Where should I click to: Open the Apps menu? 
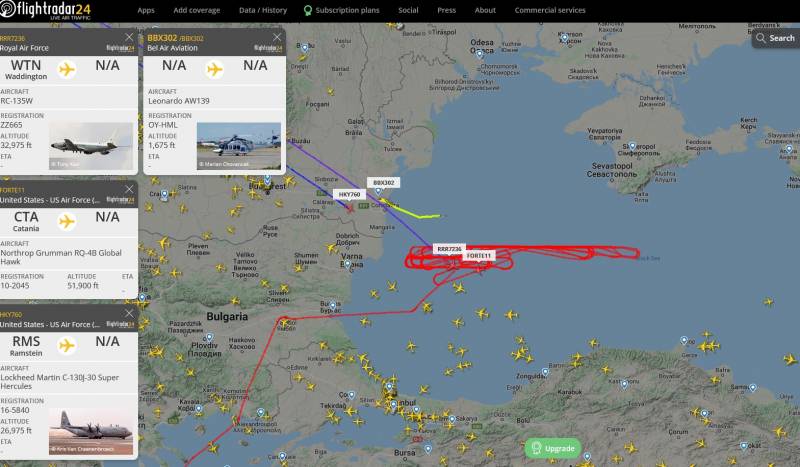tap(146, 10)
